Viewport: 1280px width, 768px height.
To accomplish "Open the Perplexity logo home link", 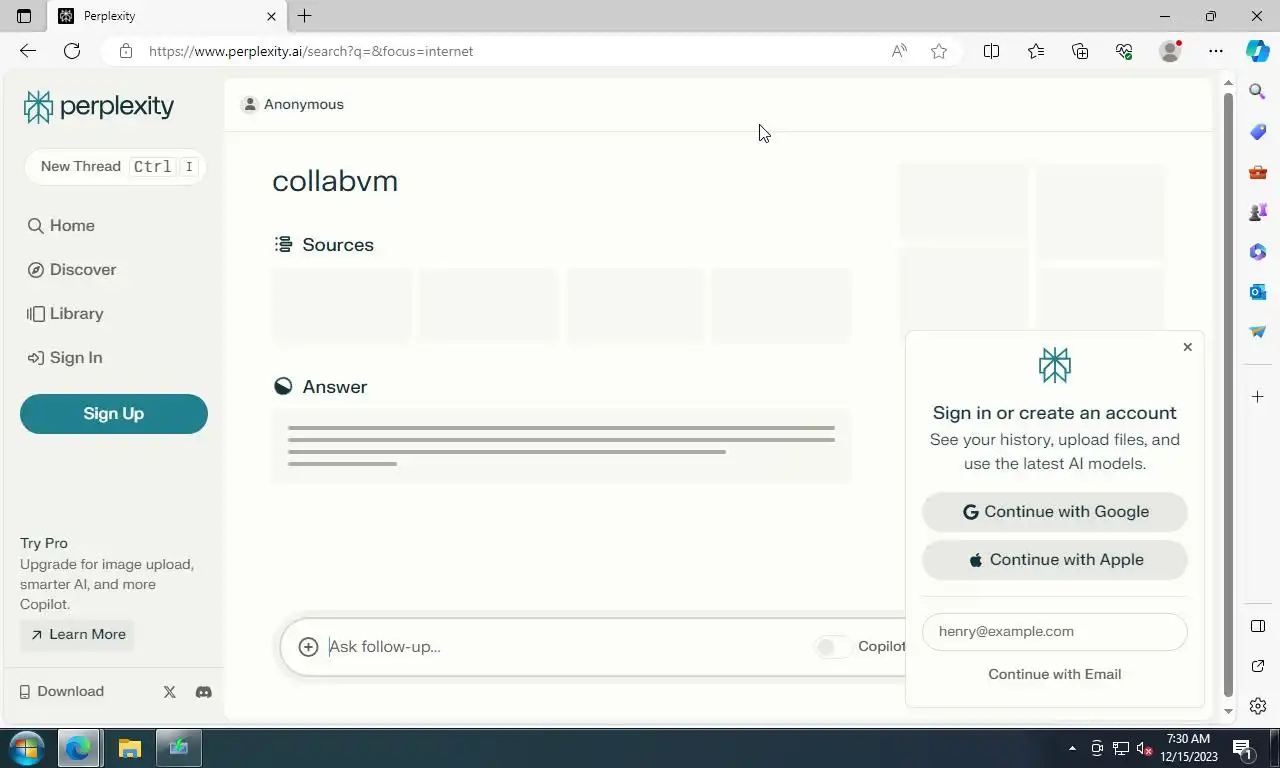I will coord(99,106).
